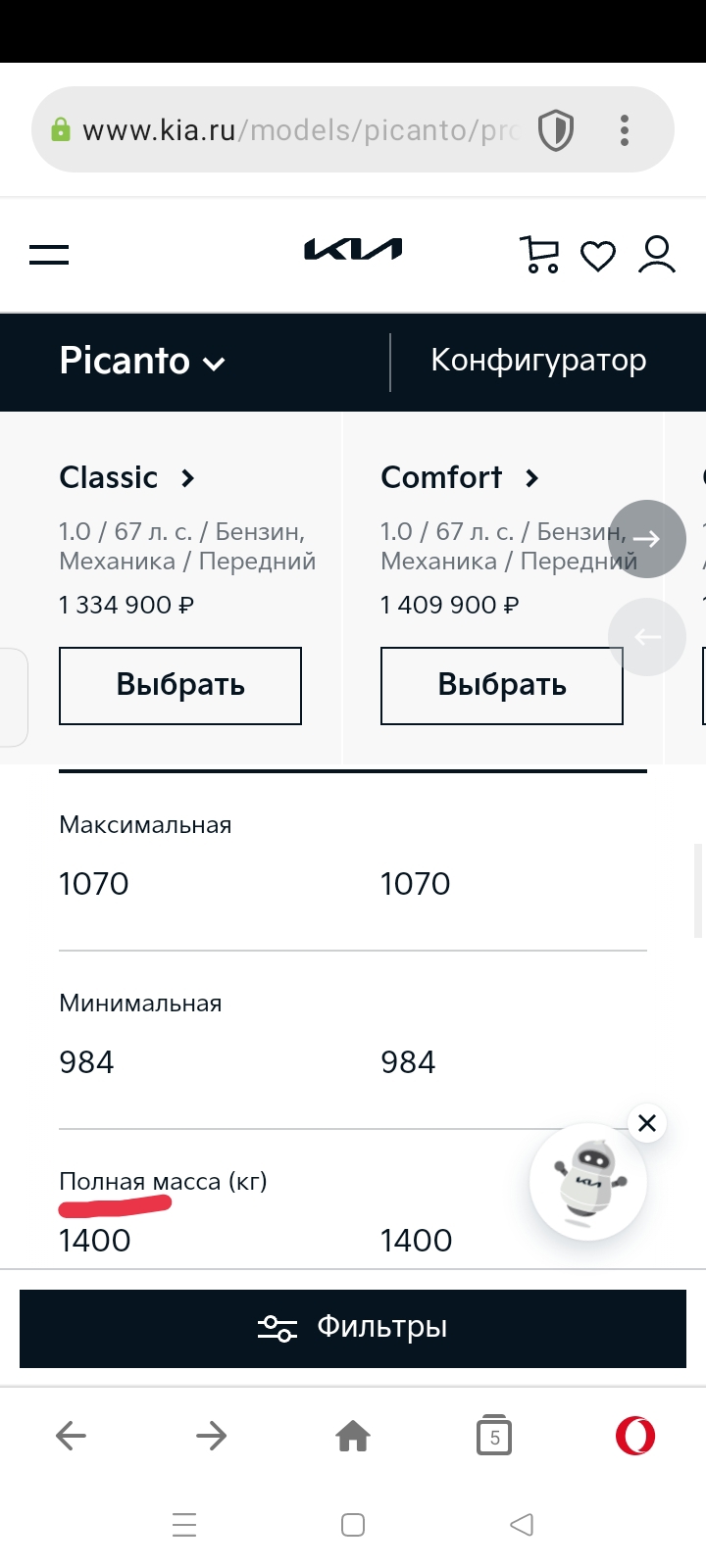Open favorites heart icon
Viewport: 706px width, 1568px height.
click(598, 256)
